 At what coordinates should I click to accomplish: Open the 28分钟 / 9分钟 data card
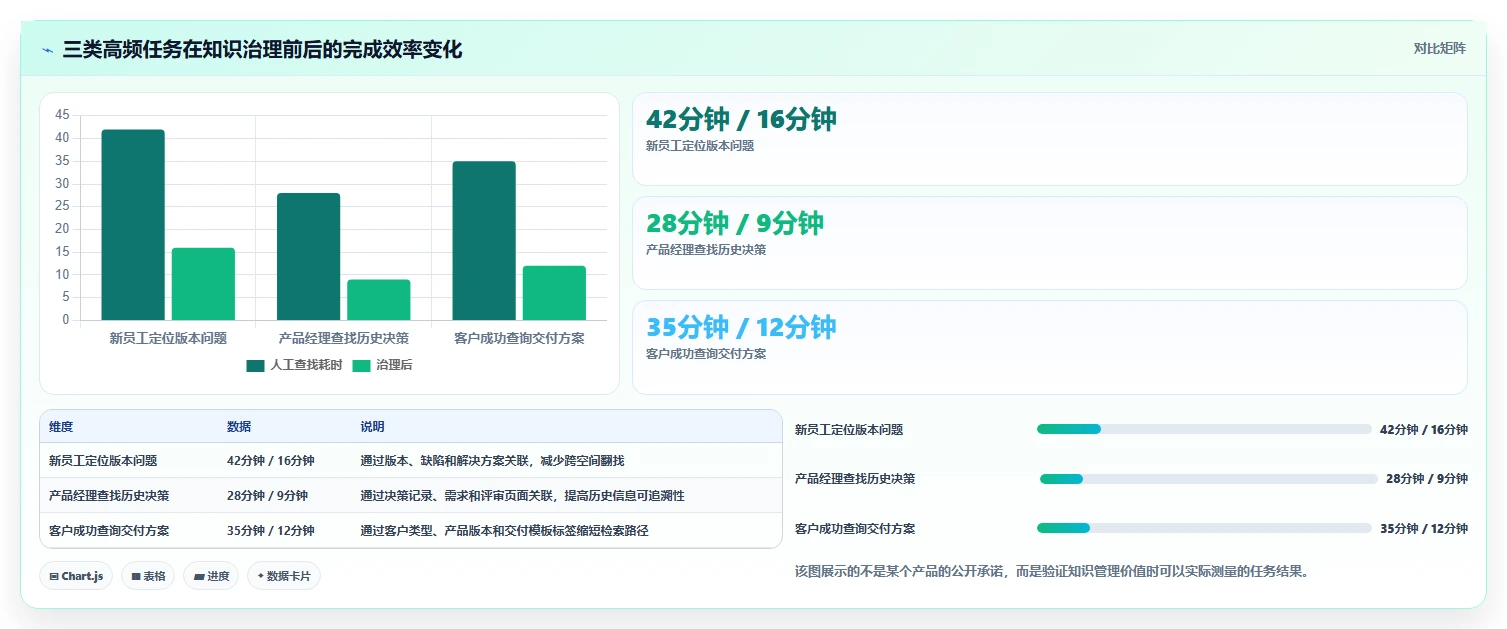1050,243
